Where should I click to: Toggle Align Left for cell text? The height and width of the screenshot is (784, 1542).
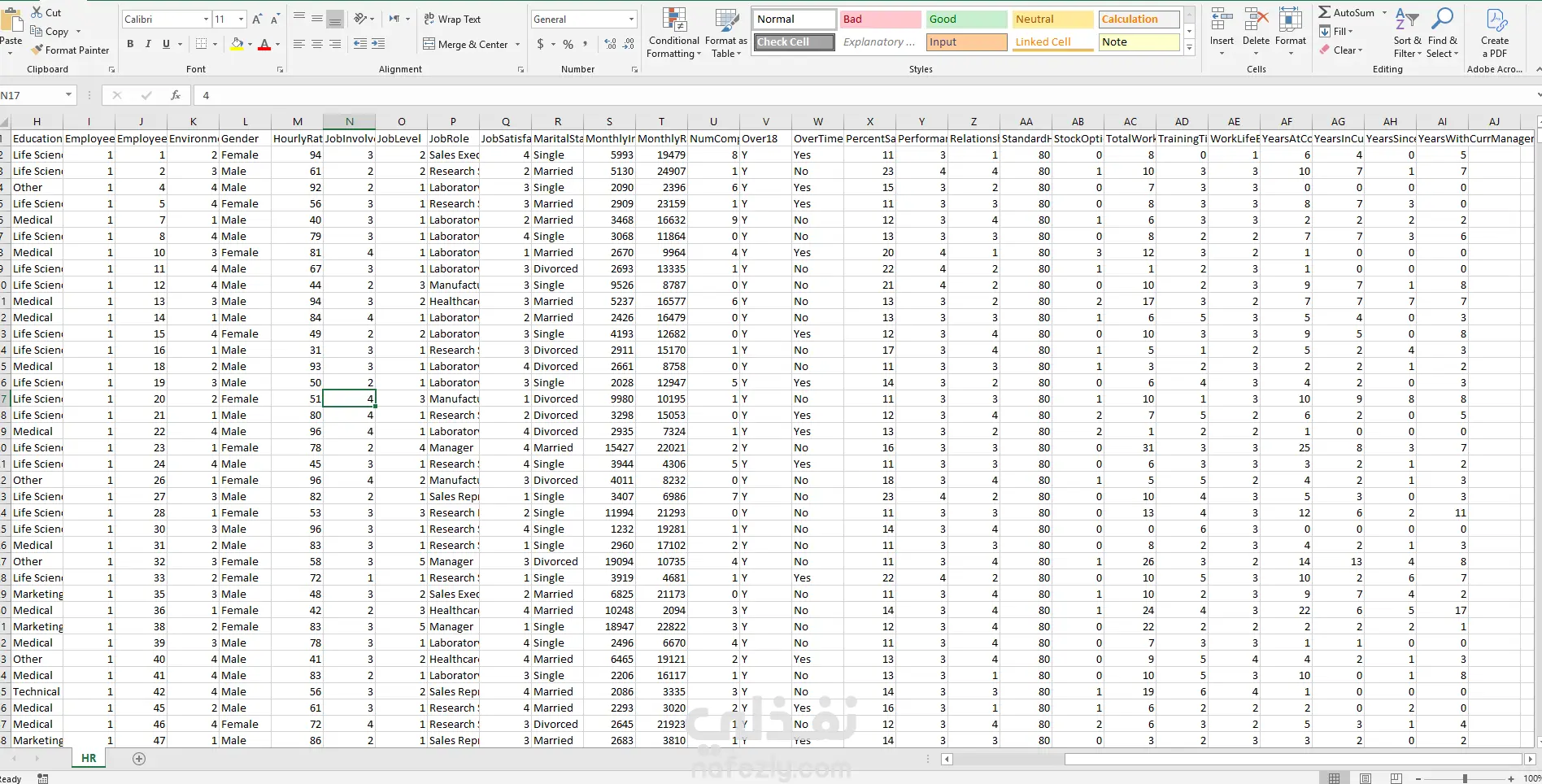pos(298,44)
